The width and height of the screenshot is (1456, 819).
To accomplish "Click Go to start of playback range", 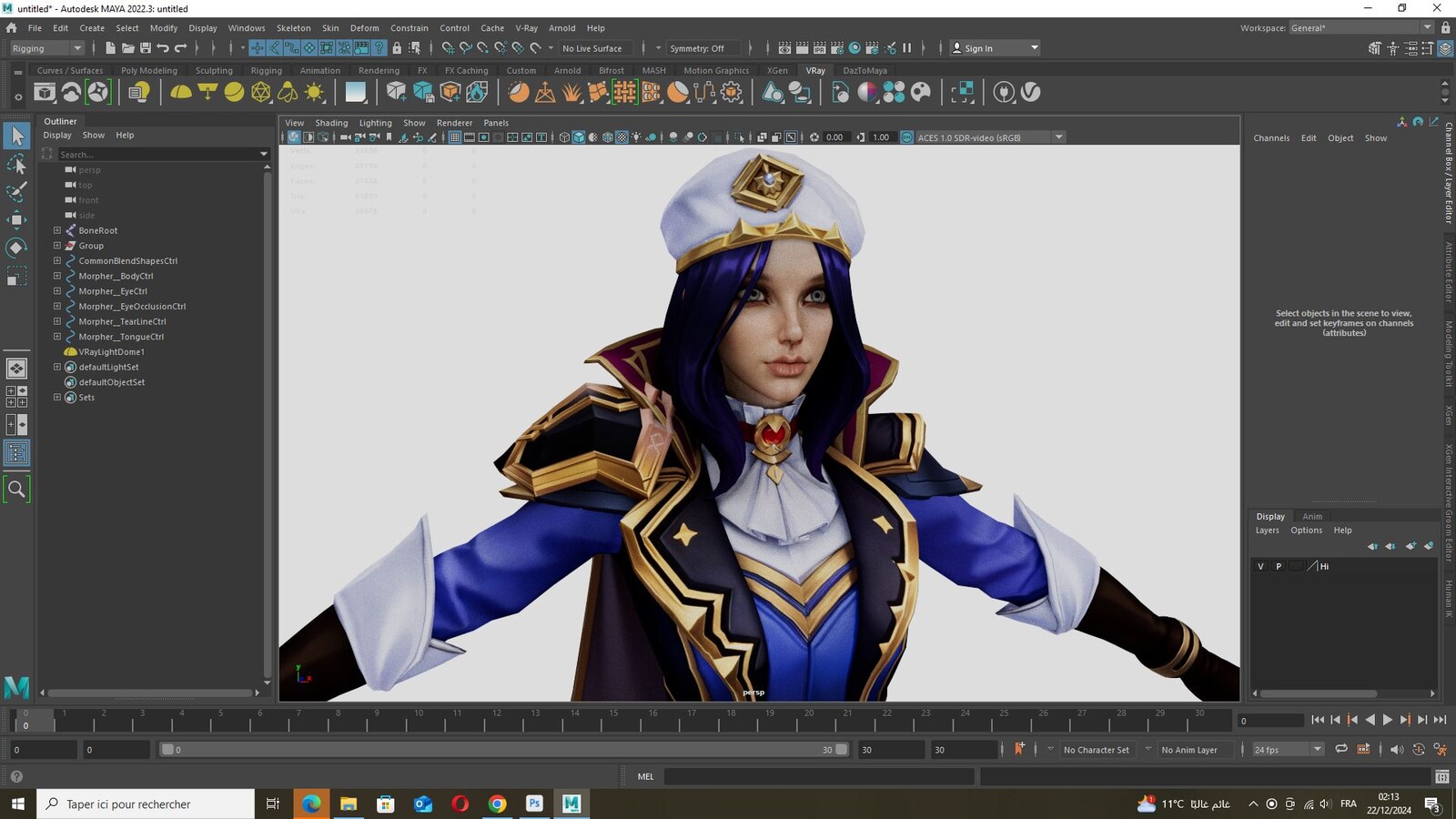I will click(1318, 720).
